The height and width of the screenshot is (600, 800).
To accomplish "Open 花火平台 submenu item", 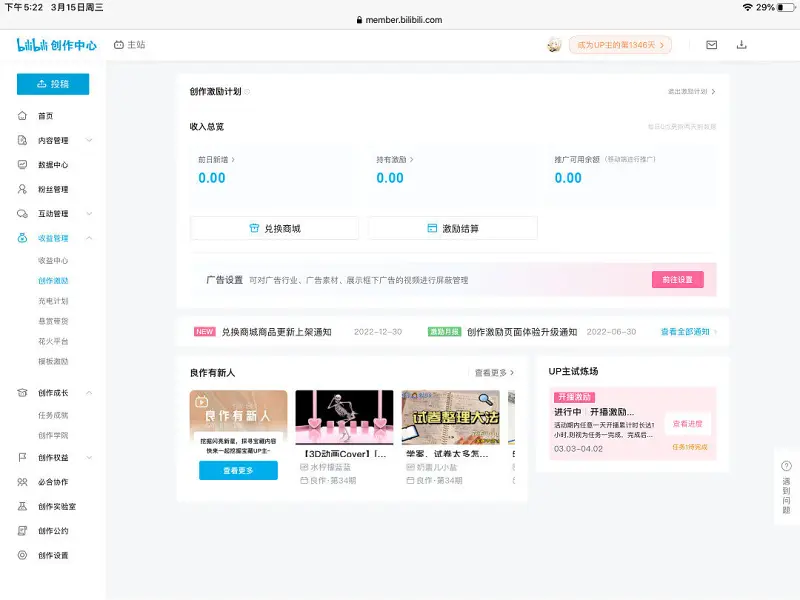I will click(x=53, y=341).
